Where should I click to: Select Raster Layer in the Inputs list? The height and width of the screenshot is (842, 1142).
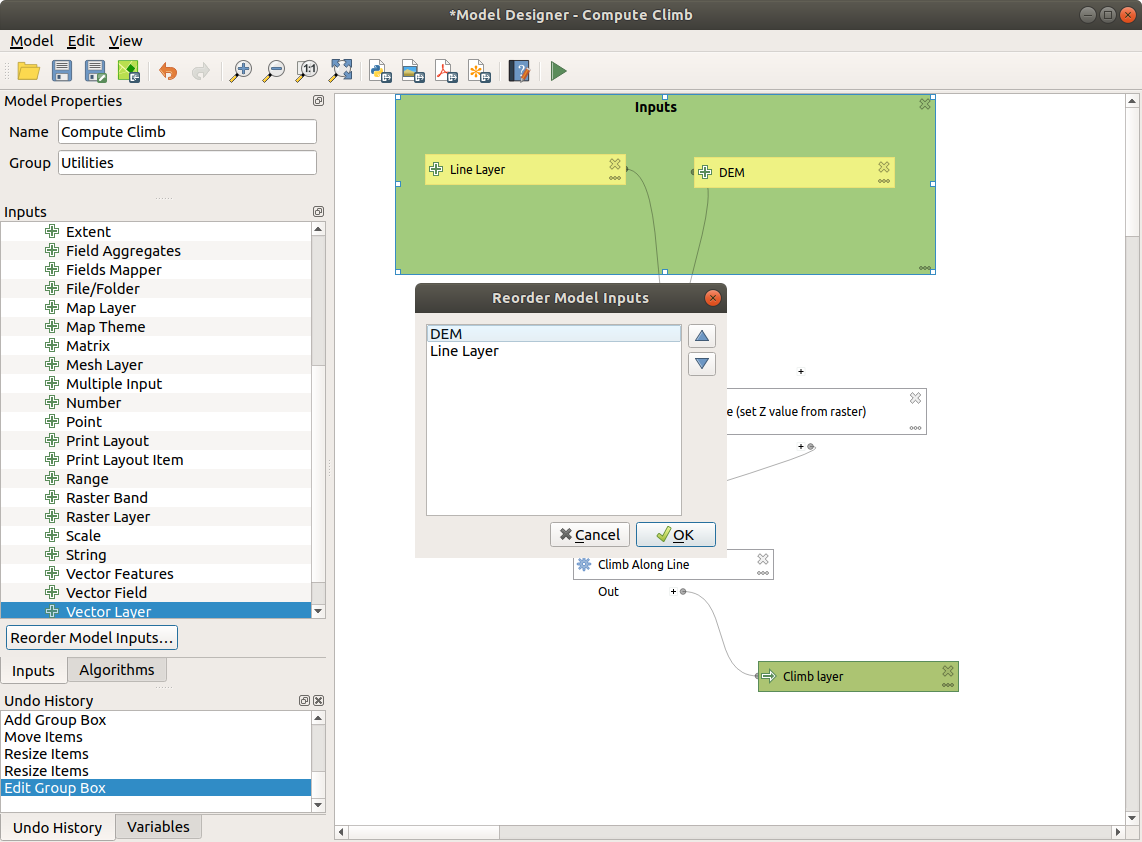108,517
